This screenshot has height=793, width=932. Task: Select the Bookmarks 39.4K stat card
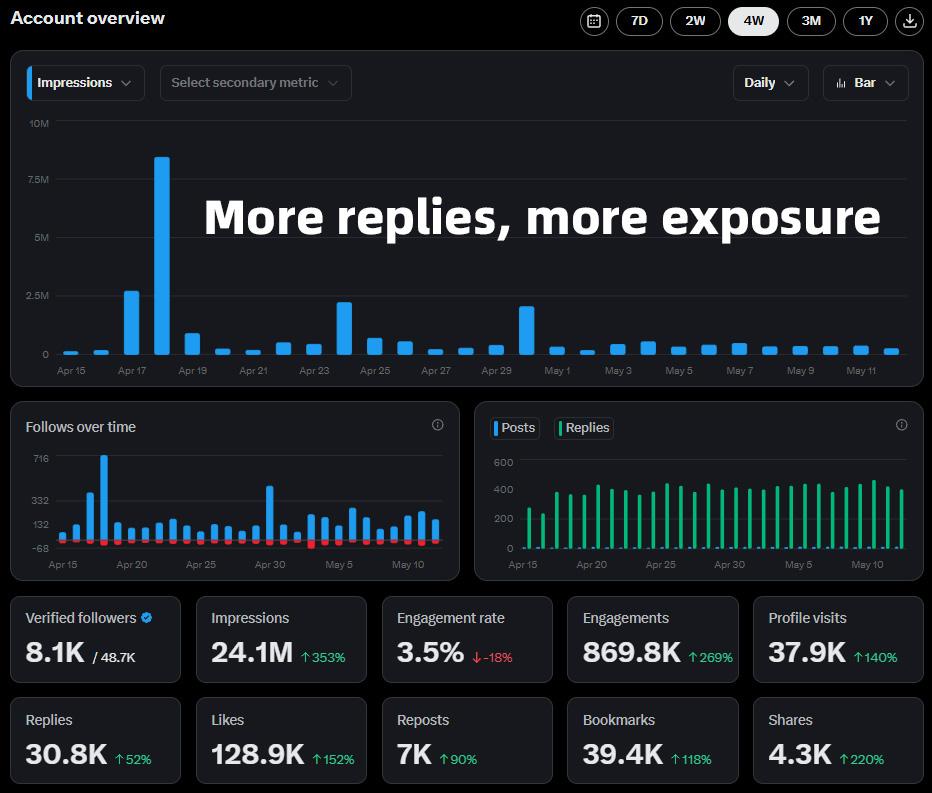tap(653, 740)
